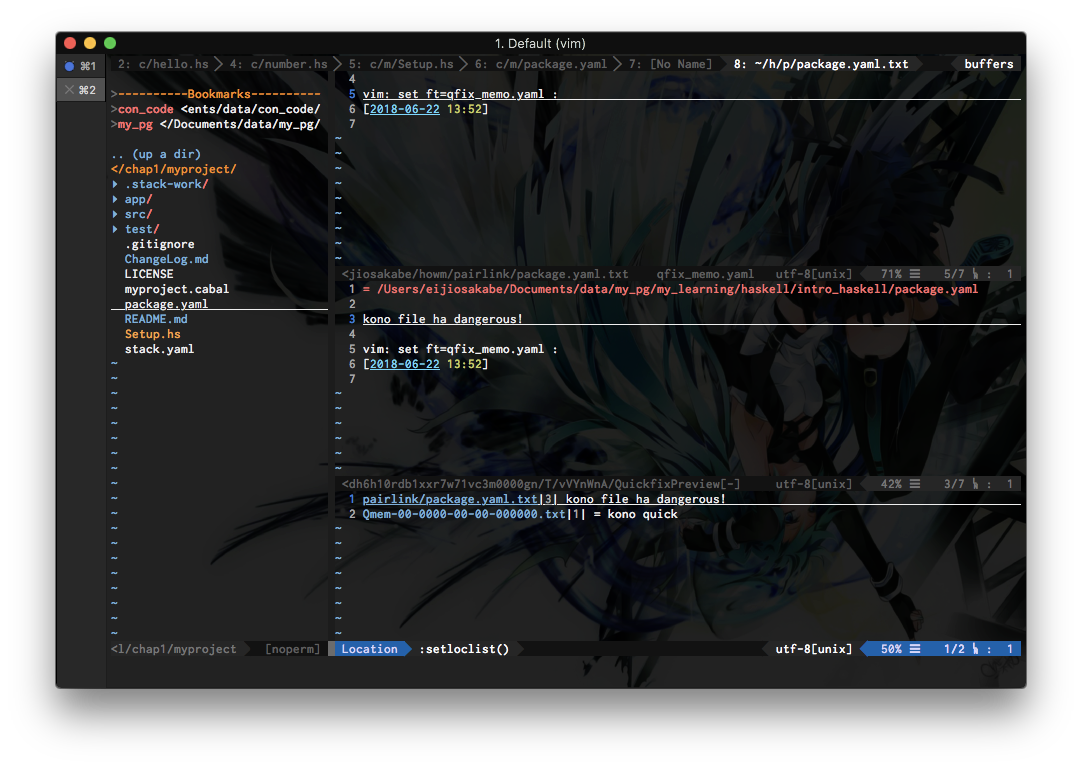Click the 71% lines icon in statusline
1082x768 pixels.
(915, 274)
